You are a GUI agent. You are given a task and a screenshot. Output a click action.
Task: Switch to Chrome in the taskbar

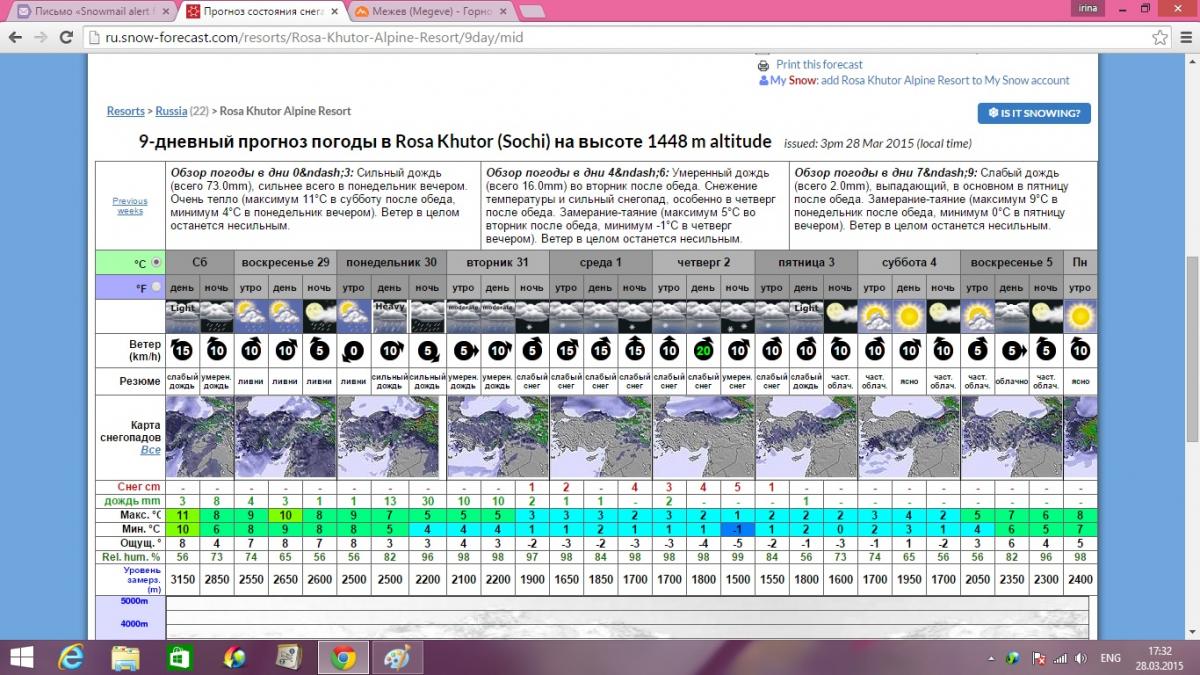point(343,657)
